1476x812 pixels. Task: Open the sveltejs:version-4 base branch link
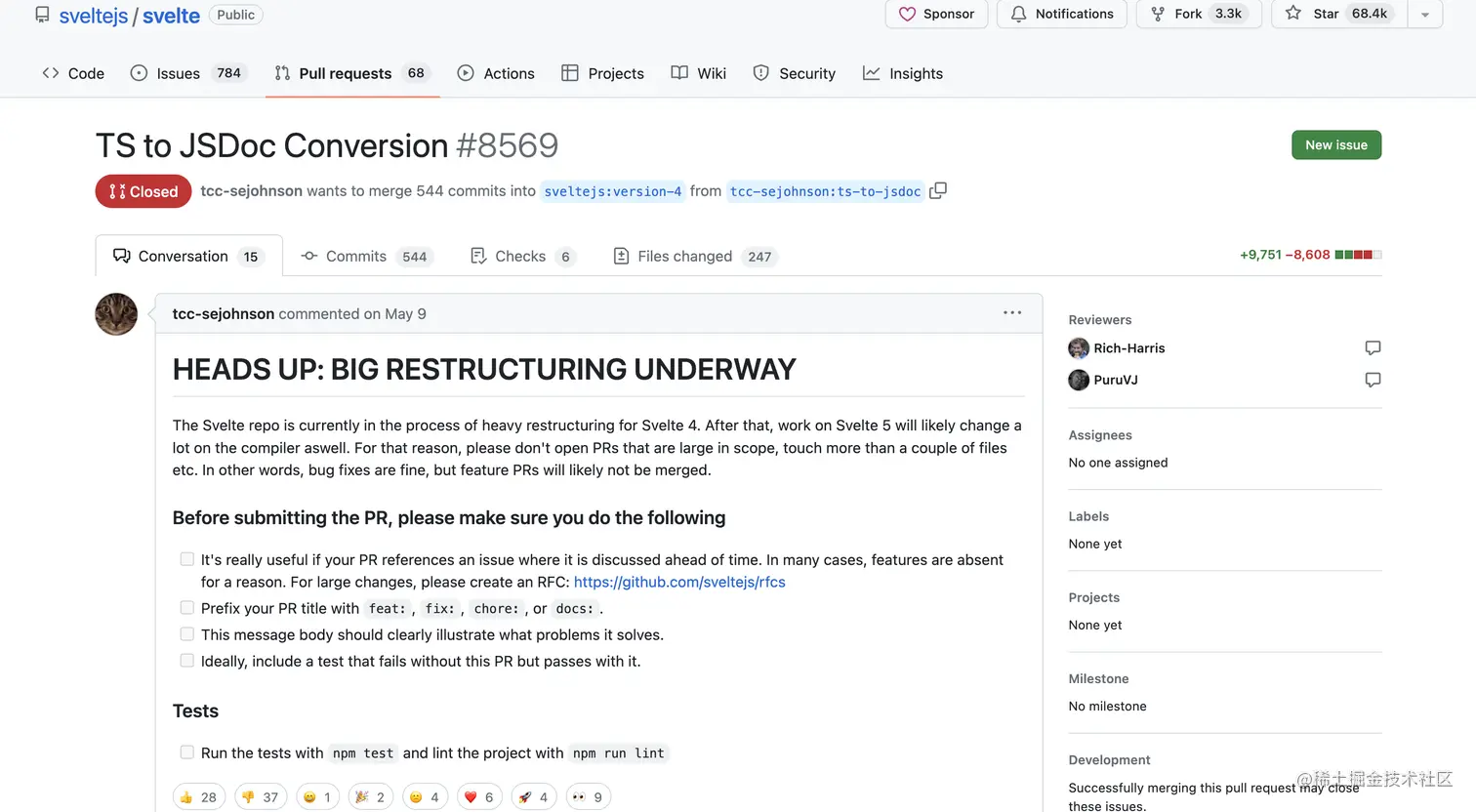tap(613, 191)
